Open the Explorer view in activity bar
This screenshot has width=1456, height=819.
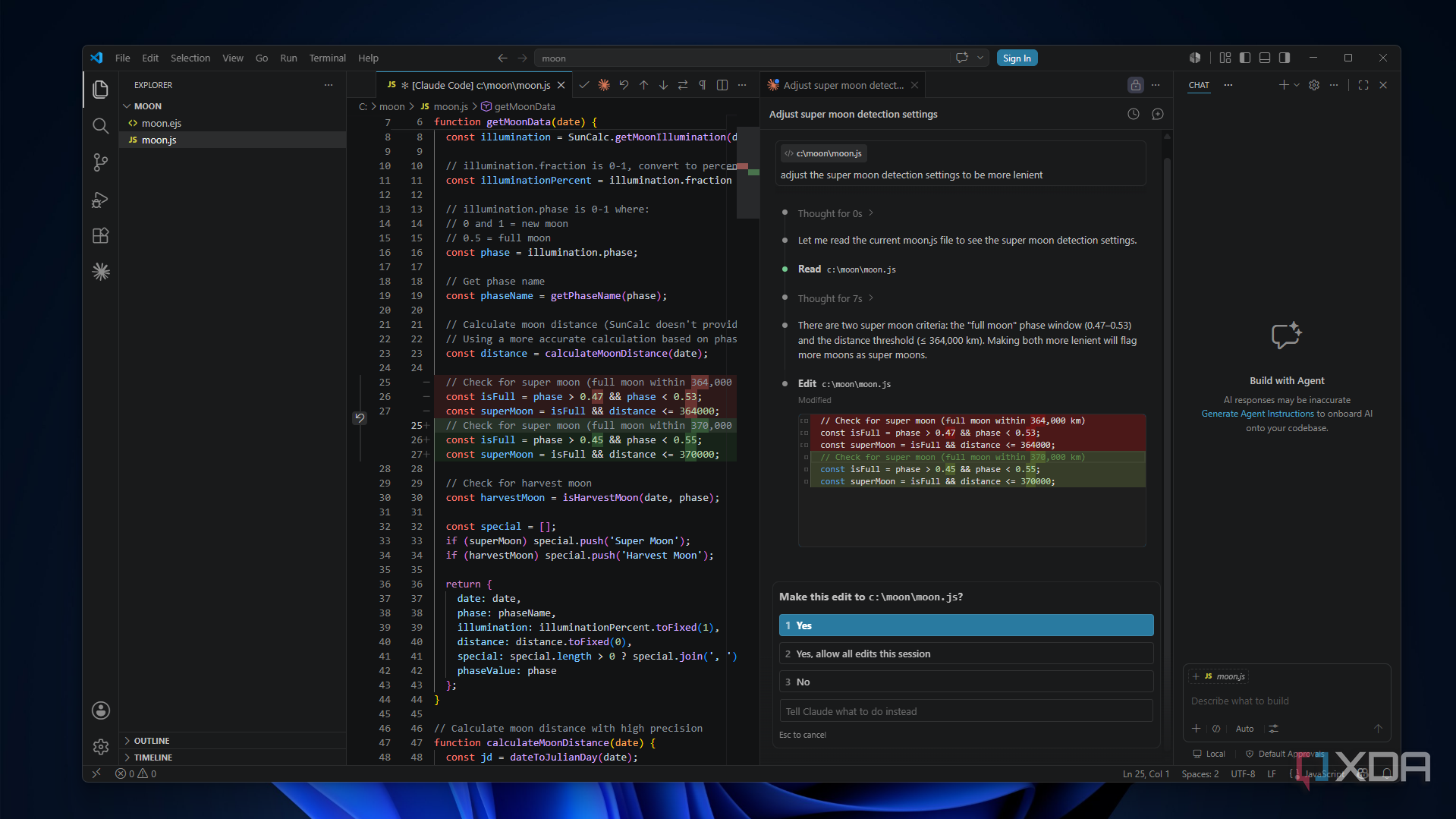coord(100,90)
